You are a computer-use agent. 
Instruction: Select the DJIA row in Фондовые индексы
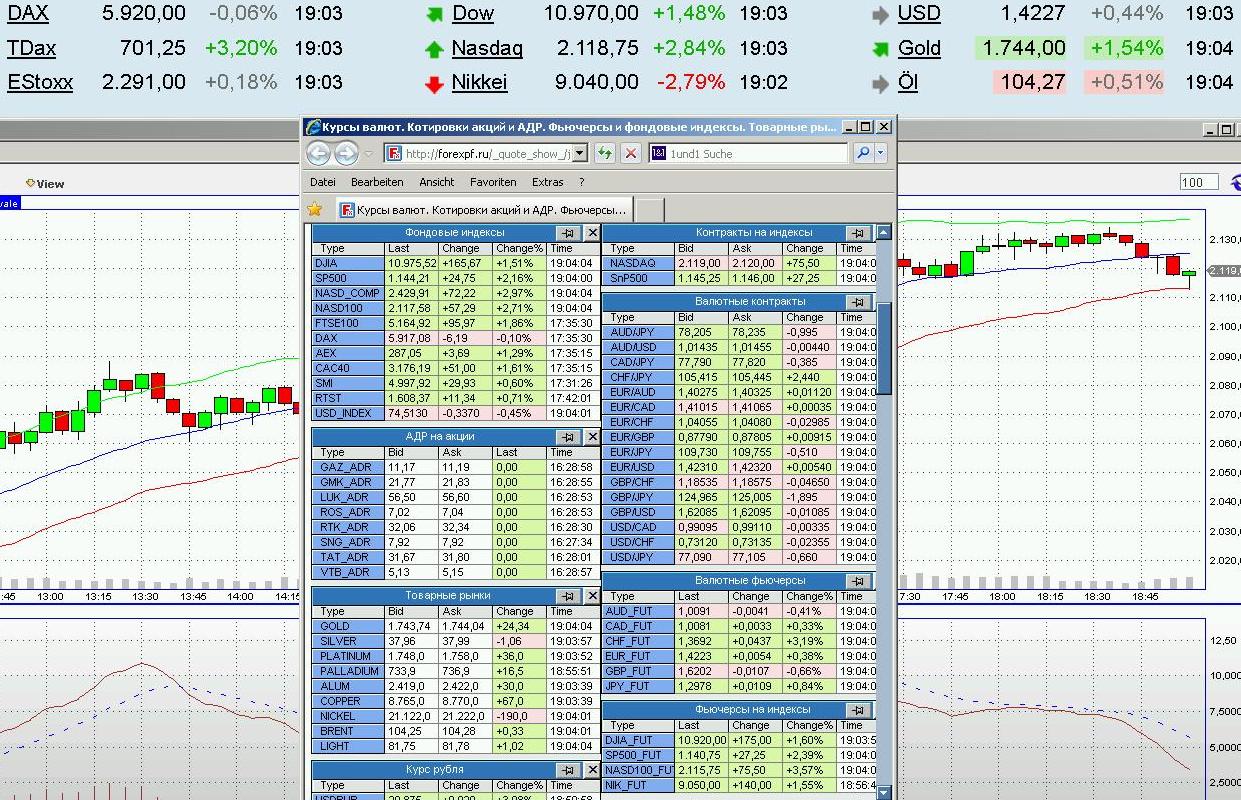[x=456, y=263]
